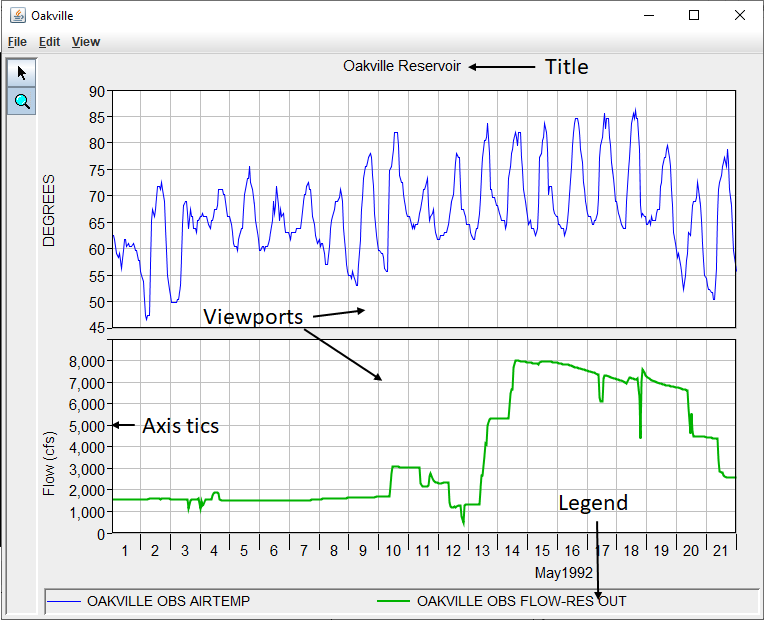Select the Flow (cfs) y-axis label

point(48,463)
